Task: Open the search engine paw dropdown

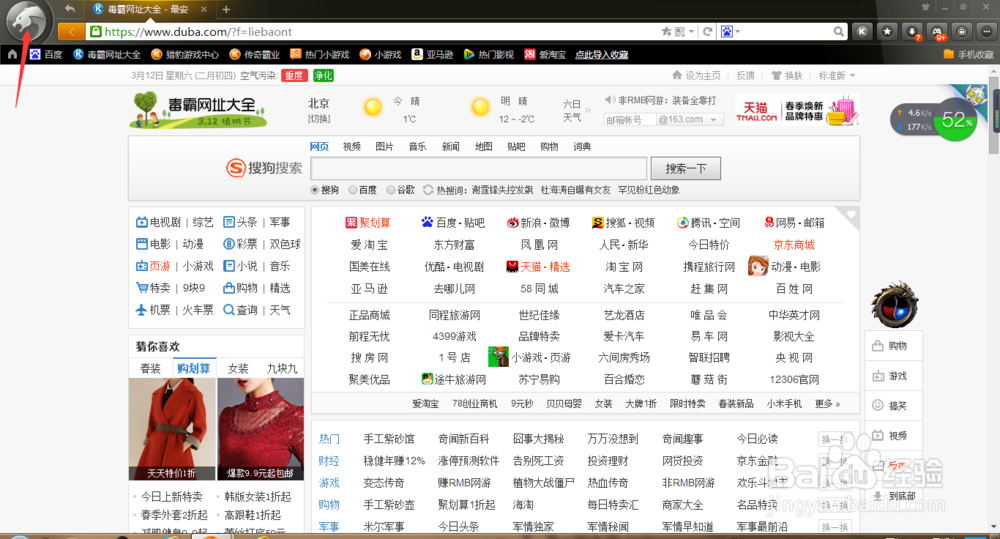Action: click(731, 31)
